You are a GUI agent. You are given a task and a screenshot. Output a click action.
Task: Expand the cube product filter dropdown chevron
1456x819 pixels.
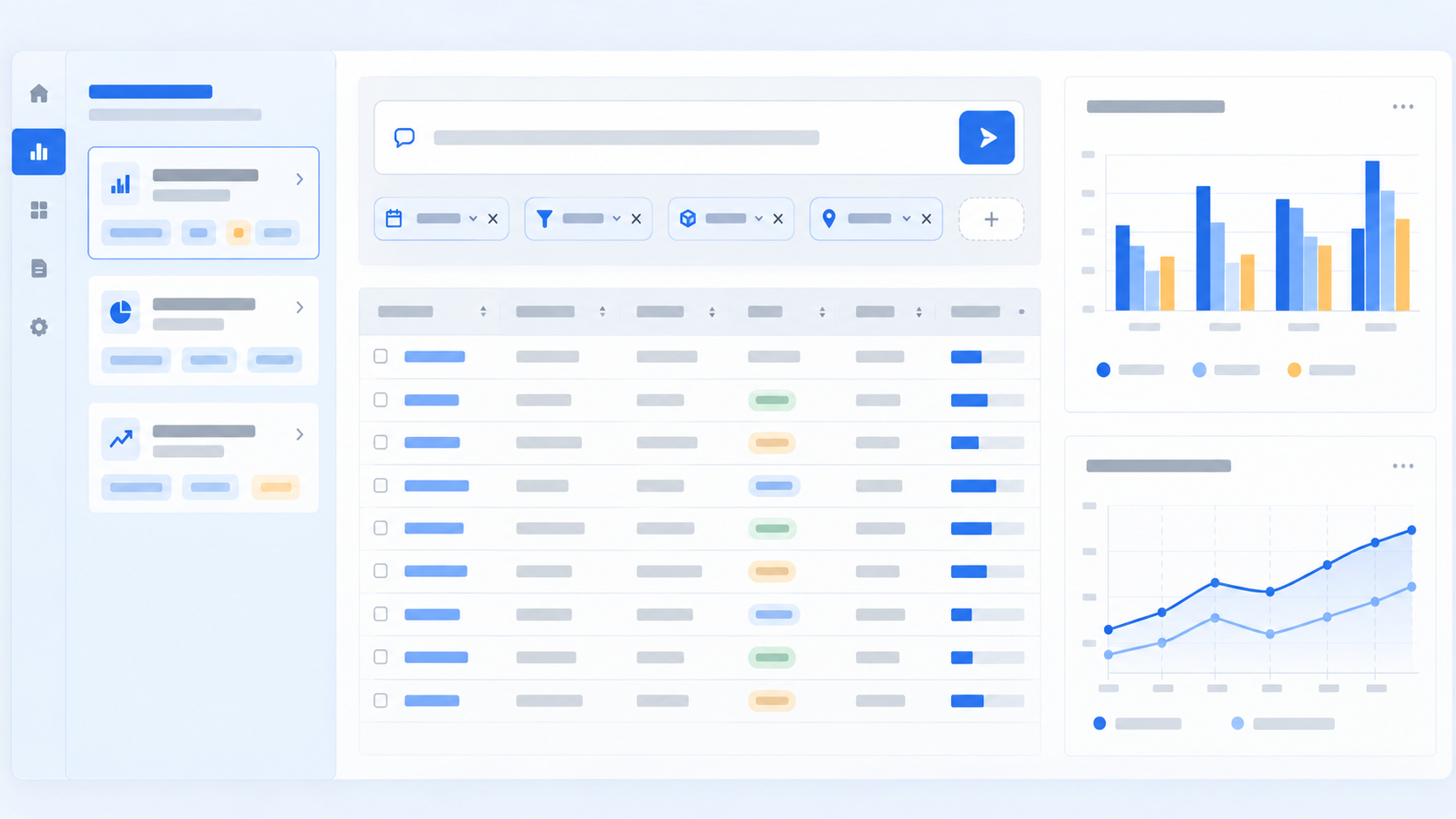(x=758, y=218)
